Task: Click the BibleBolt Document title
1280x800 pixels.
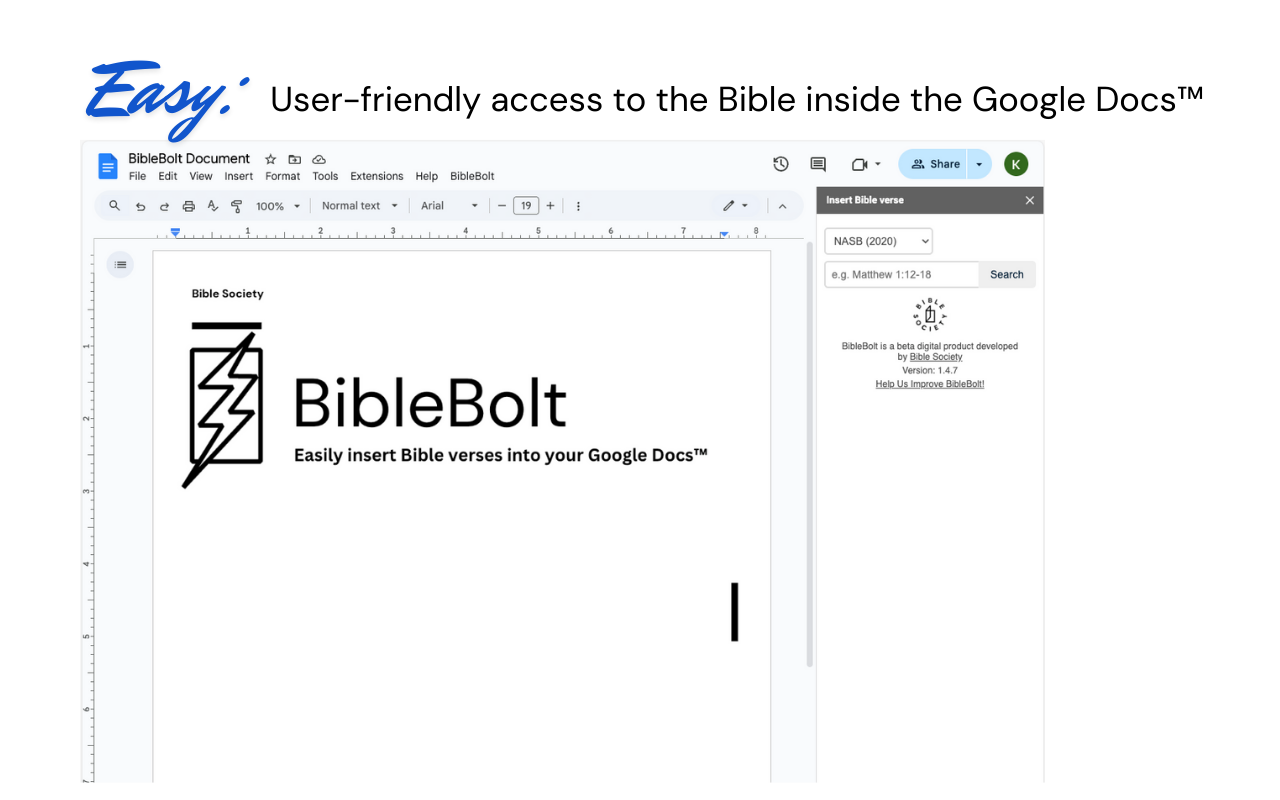Action: coord(189,159)
